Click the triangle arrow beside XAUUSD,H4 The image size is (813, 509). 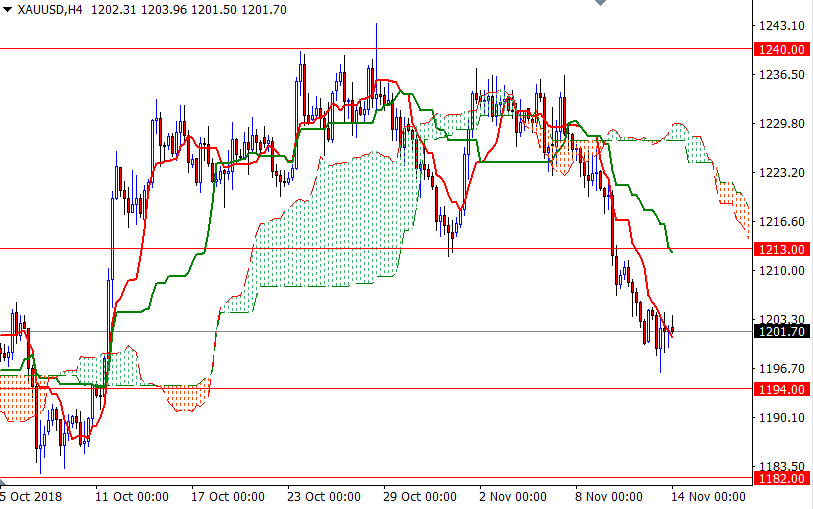[x=8, y=9]
